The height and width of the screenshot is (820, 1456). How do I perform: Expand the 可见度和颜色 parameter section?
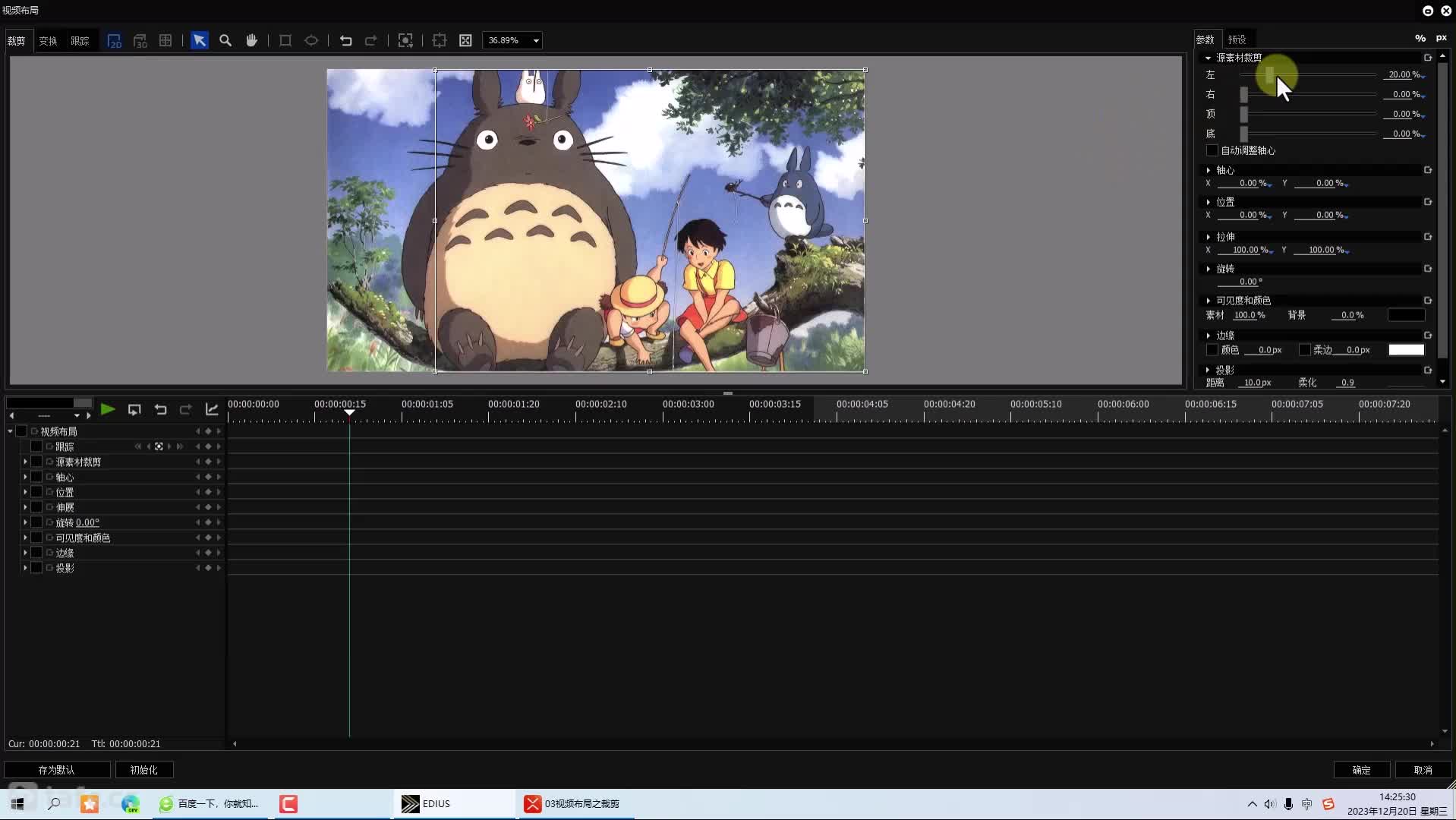coord(1208,301)
